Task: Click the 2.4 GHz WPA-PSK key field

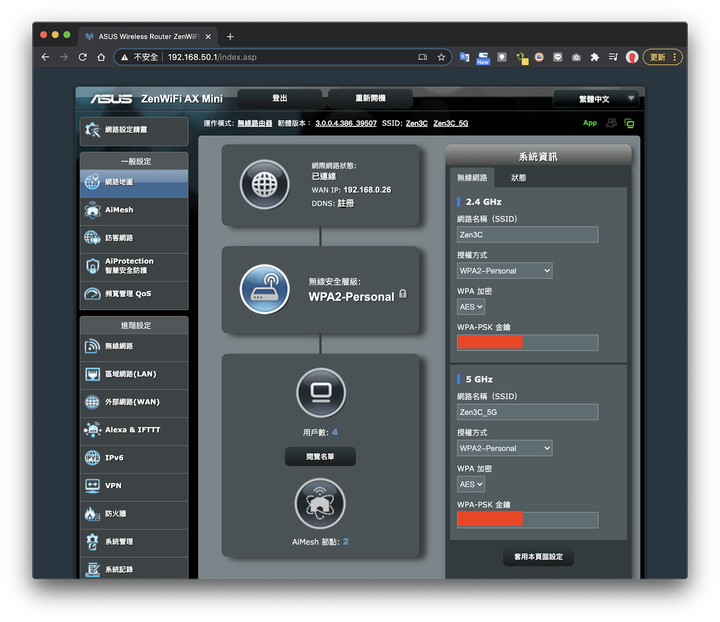Action: (x=528, y=343)
